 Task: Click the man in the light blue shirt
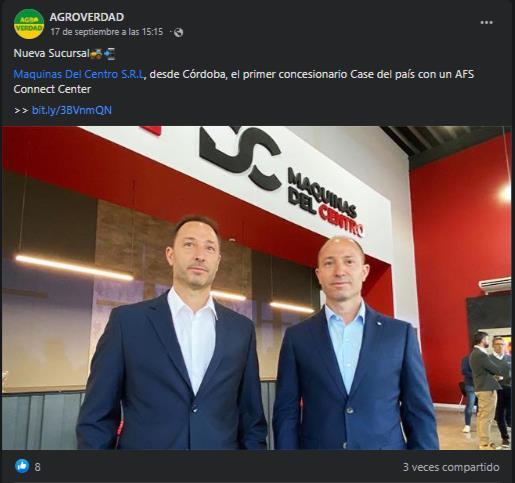353,343
